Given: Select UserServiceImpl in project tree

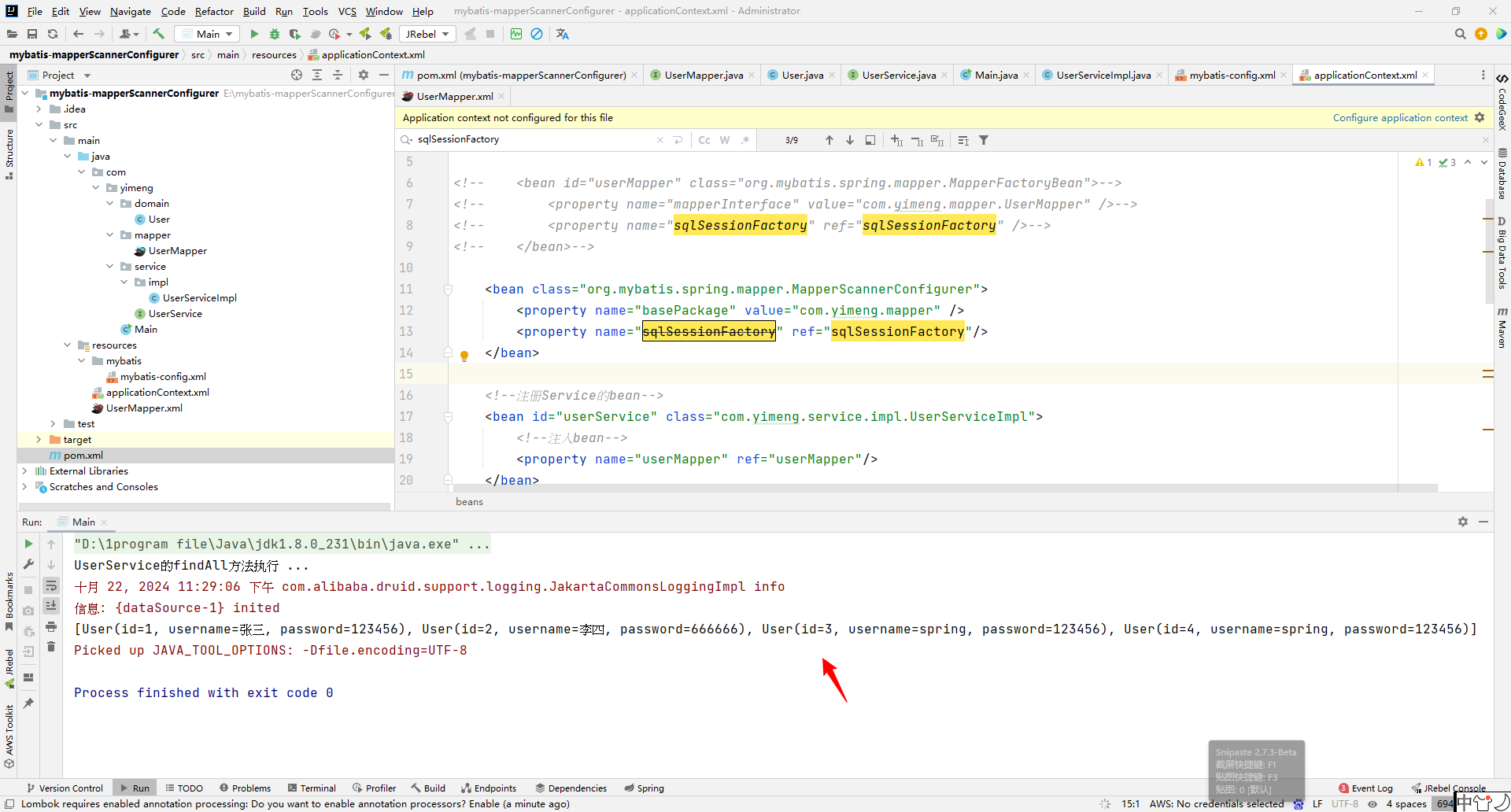Looking at the screenshot, I should pos(199,298).
